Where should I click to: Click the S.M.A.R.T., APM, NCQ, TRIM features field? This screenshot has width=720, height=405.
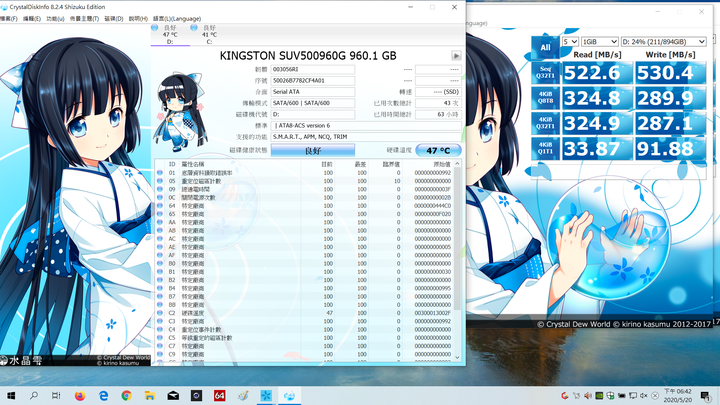click(366, 137)
